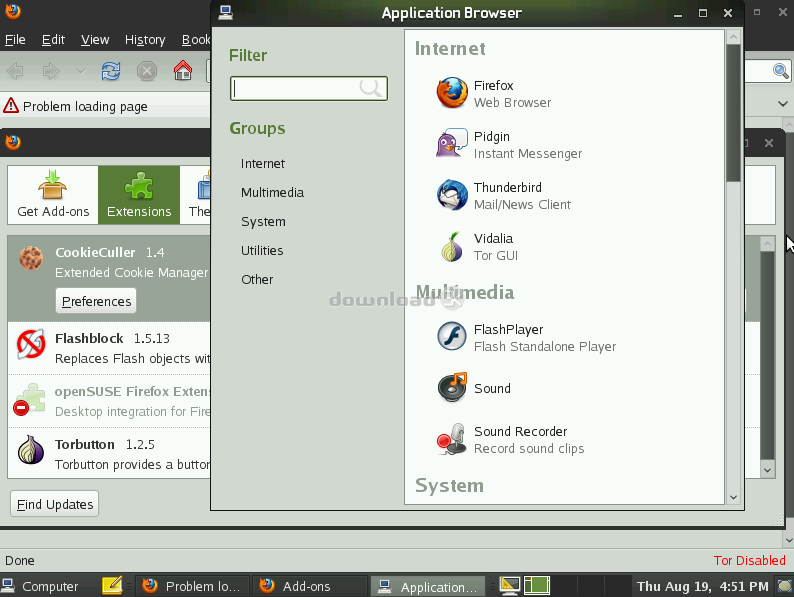Image resolution: width=794 pixels, height=597 pixels.
Task: Go to Firefox home page icon
Action: tap(182, 71)
